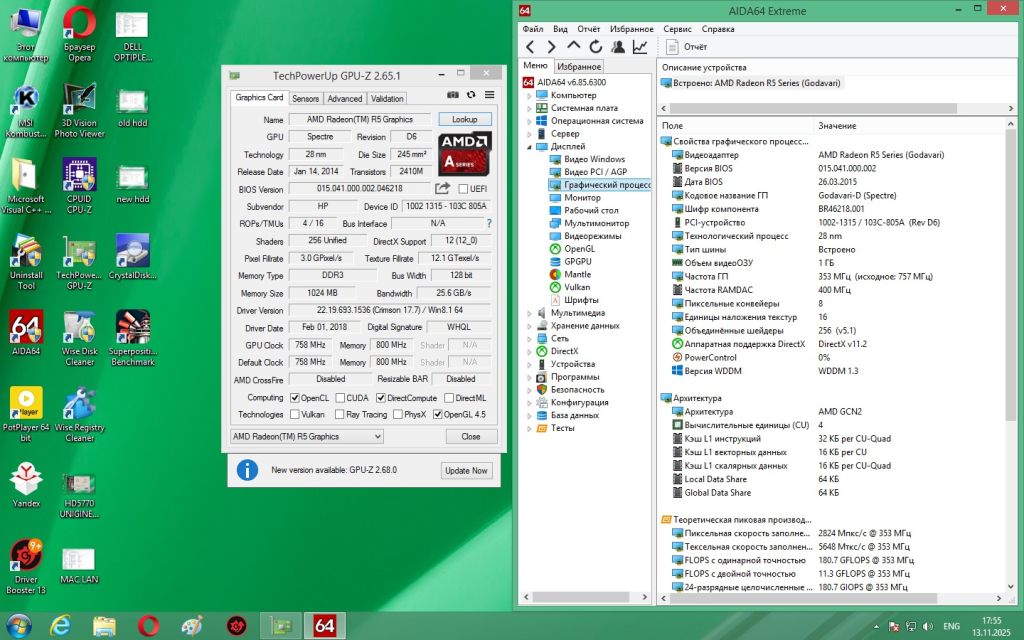Expand the Компьютер tree node
This screenshot has height=640, width=1024.
[529, 95]
